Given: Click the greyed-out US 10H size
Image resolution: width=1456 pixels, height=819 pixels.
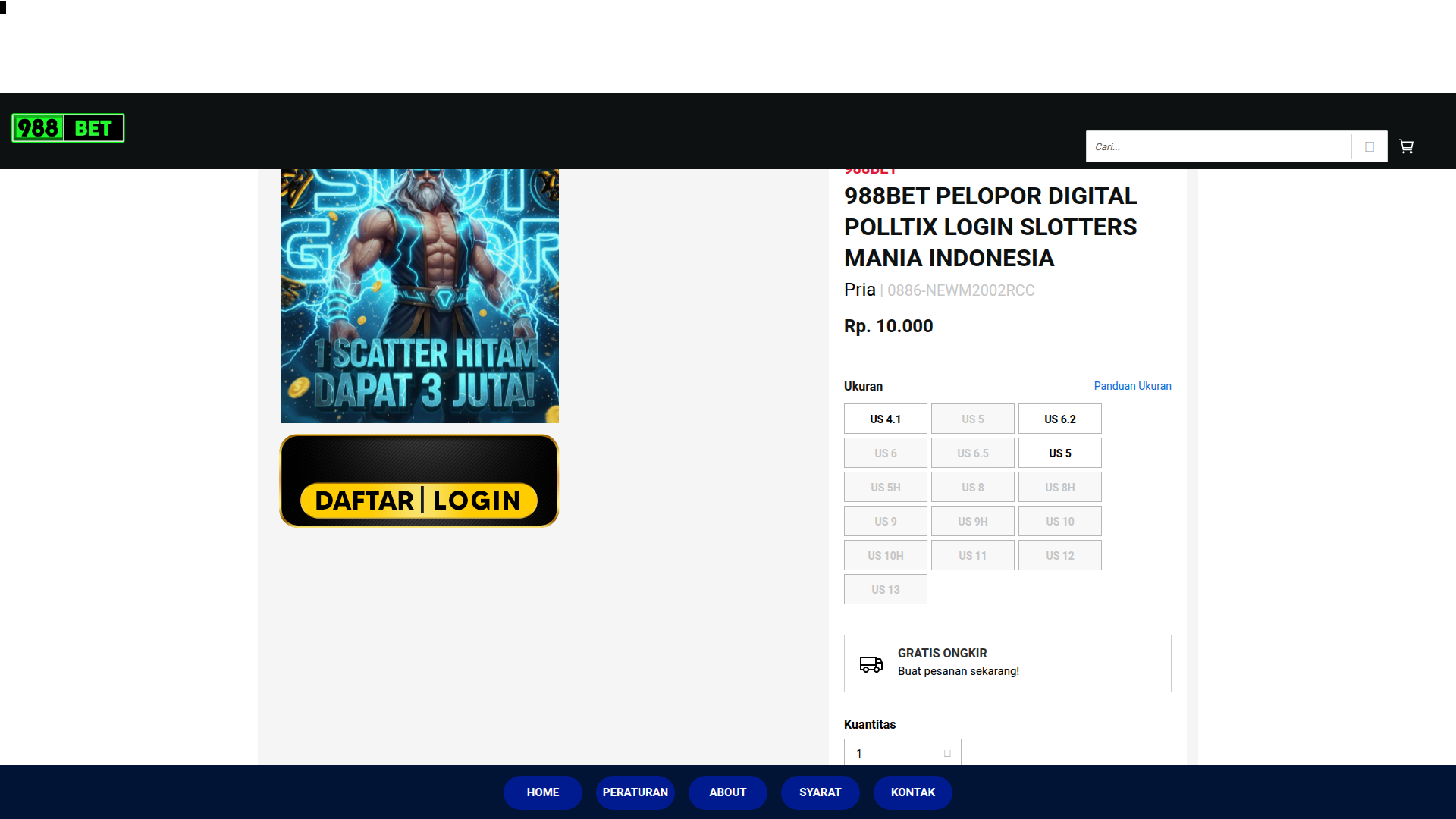Looking at the screenshot, I should click(885, 555).
